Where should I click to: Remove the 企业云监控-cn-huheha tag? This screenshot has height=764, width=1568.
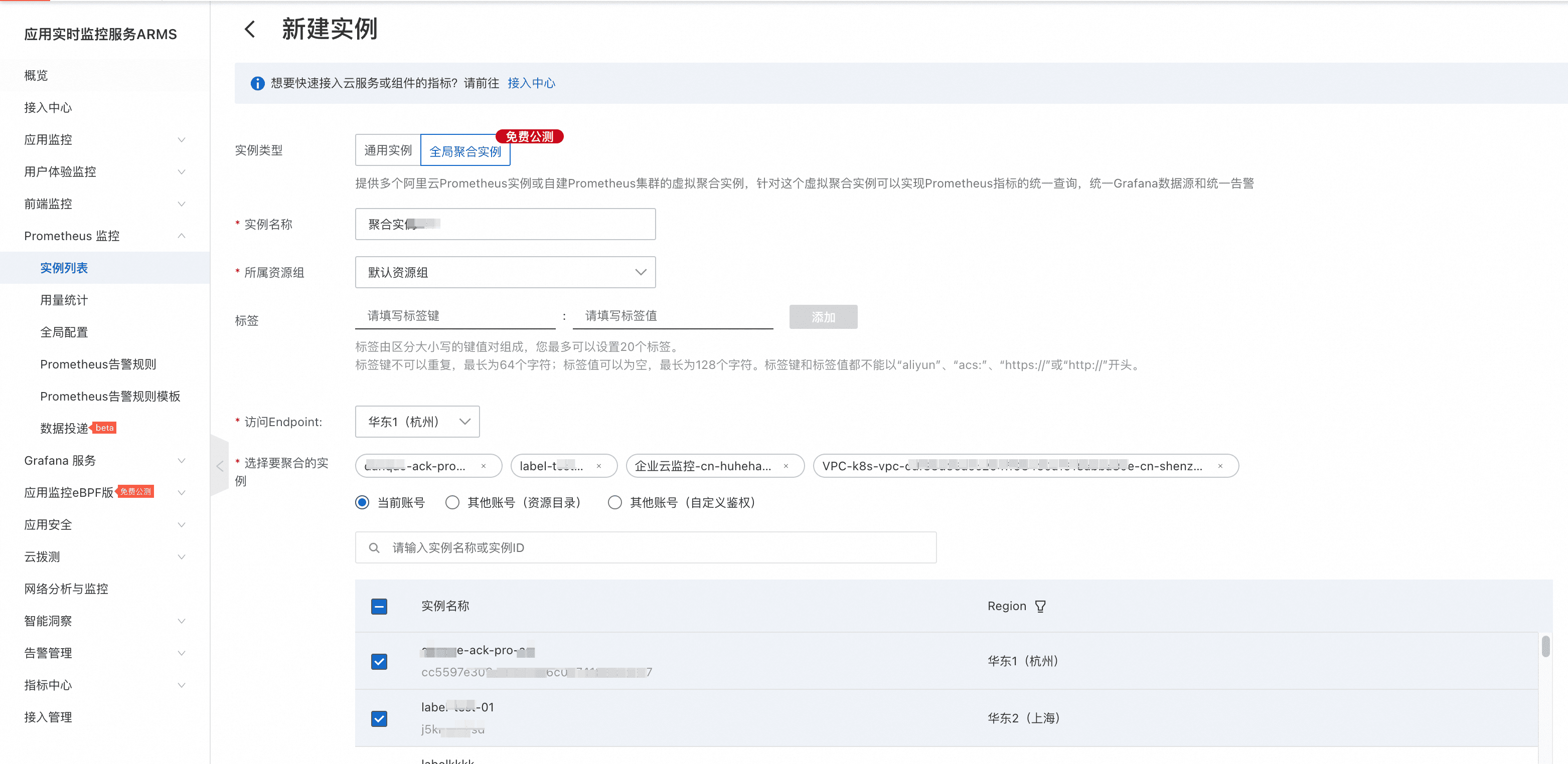pyautogui.click(x=786, y=466)
